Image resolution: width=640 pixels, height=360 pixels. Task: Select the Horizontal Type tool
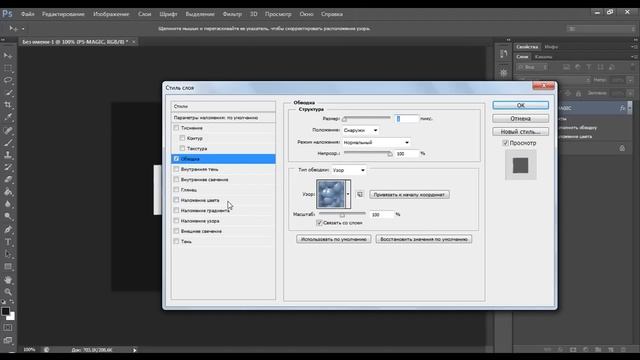tap(8, 242)
